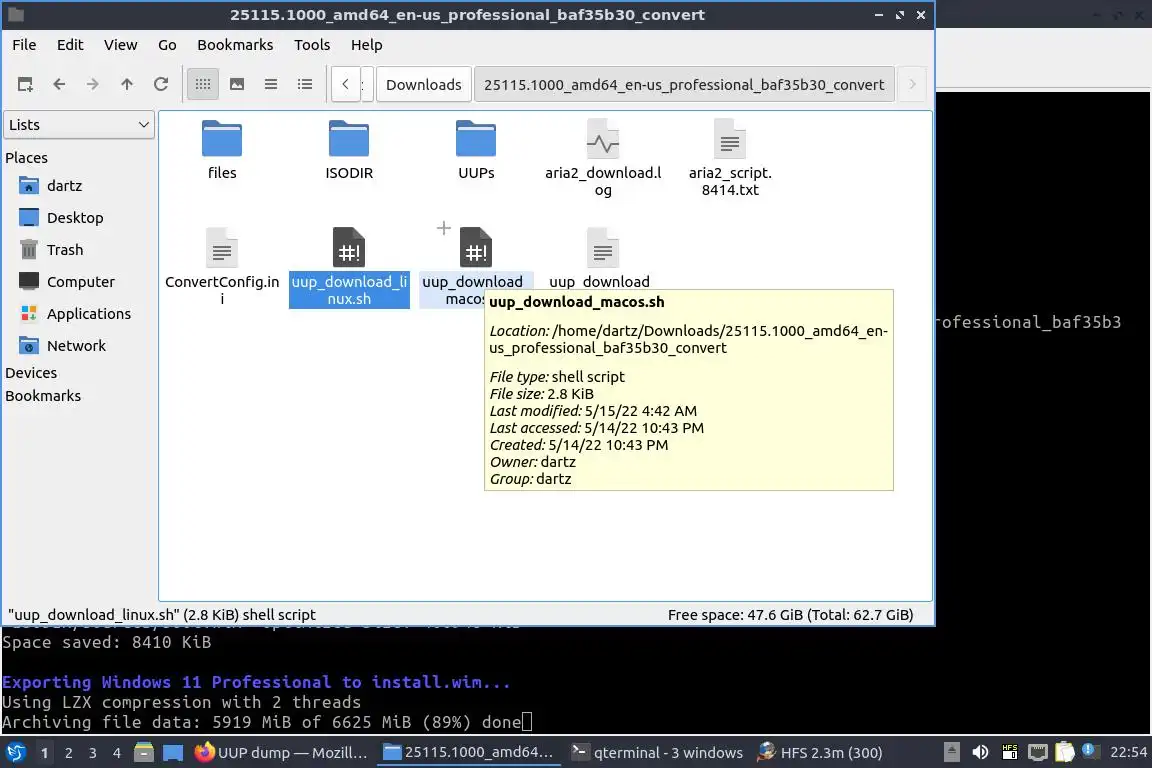This screenshot has width=1152, height=768.
Task: Switch to compact list view mode
Action: [270, 85]
